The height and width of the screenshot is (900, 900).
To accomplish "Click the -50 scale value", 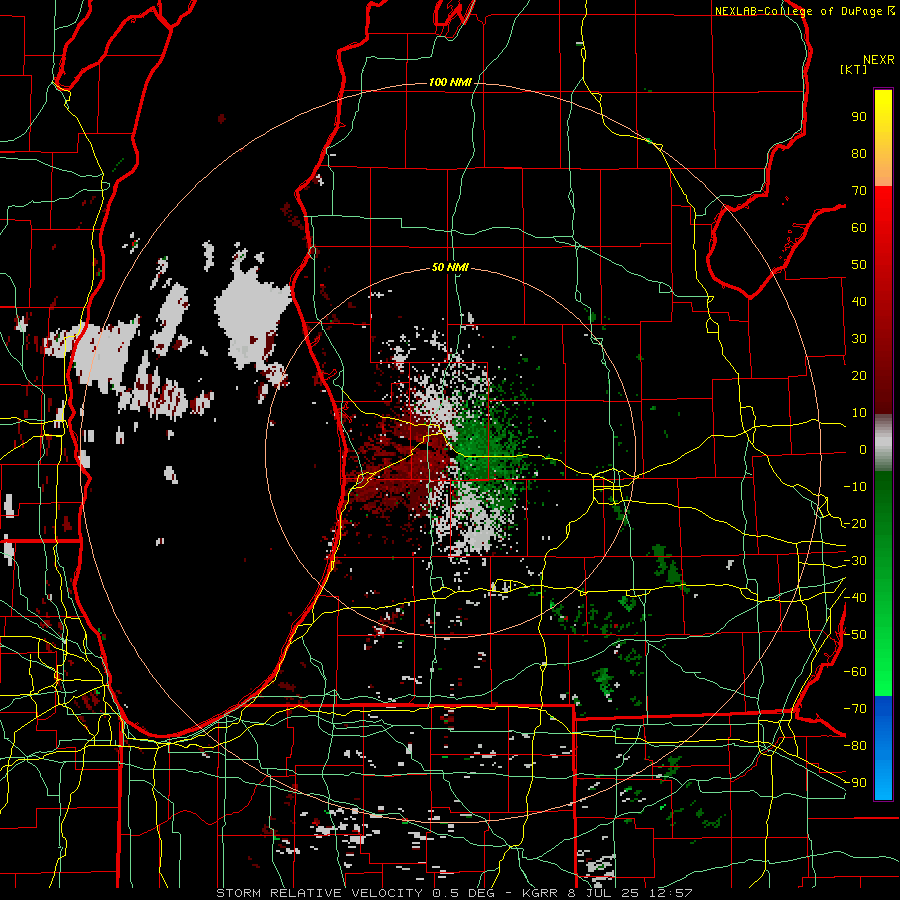I will point(855,635).
